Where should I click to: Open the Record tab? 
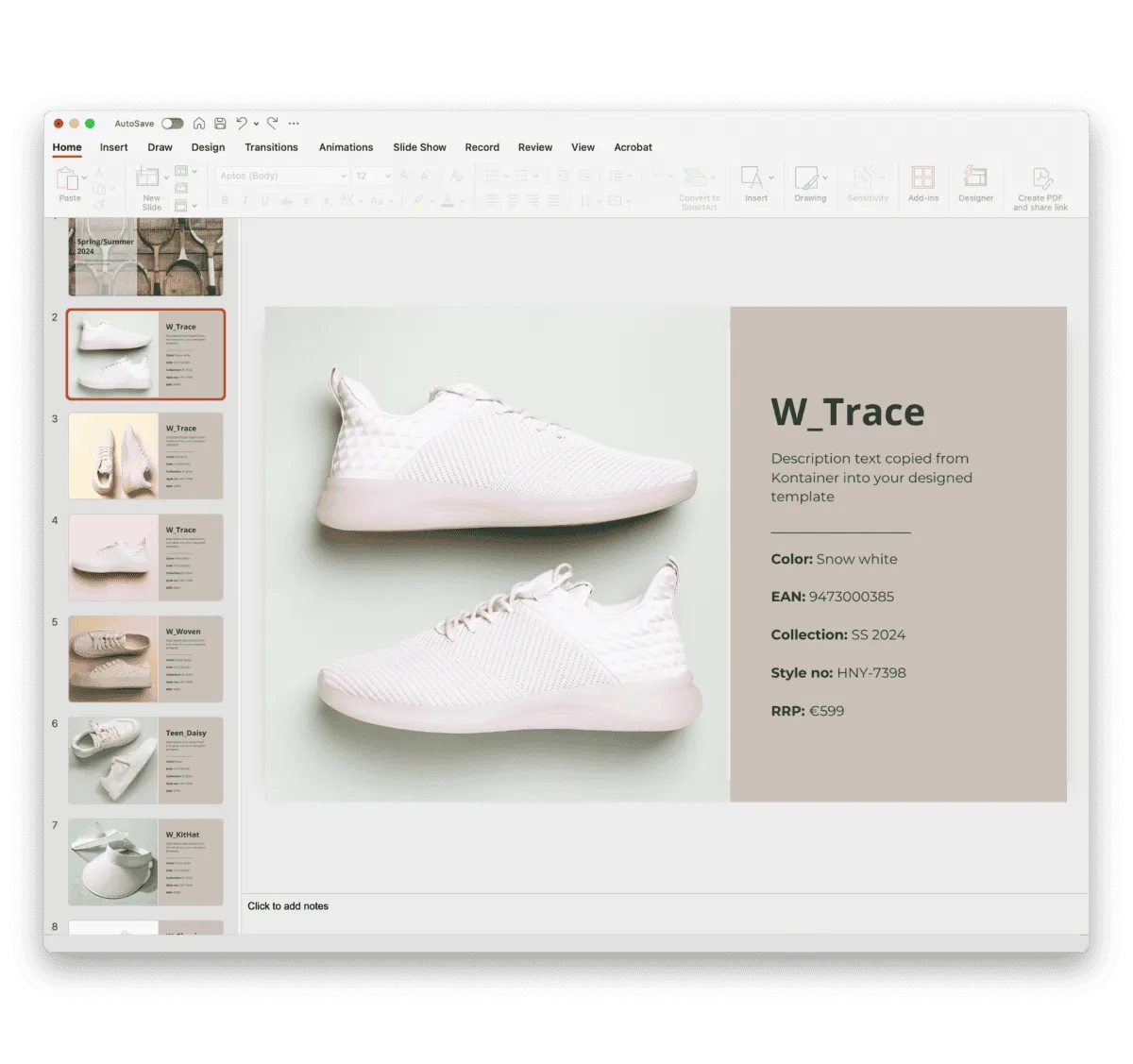pos(482,147)
